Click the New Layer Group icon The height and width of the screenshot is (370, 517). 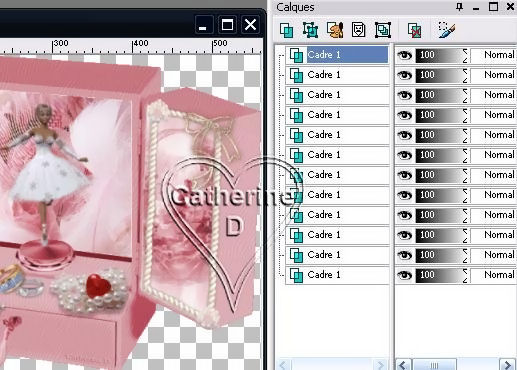pyautogui.click(x=383, y=30)
